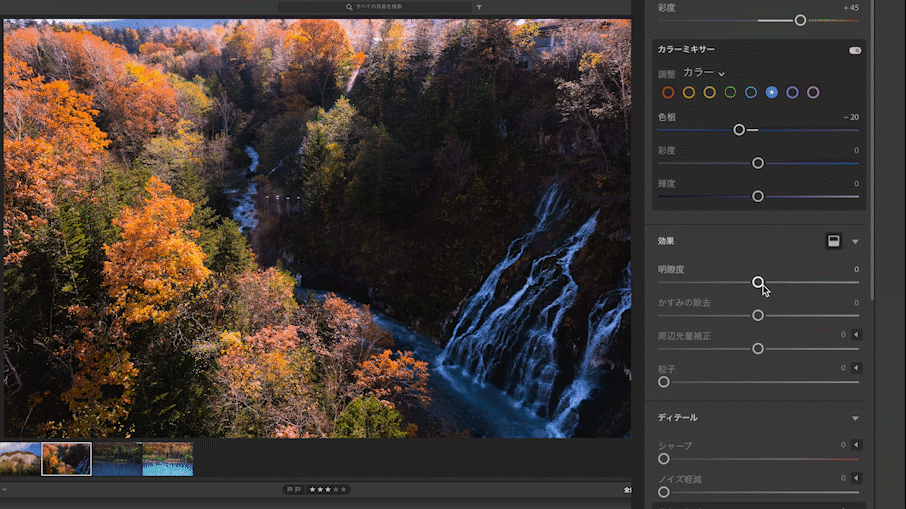Click the top 彩度 slider handle at +45

point(800,21)
